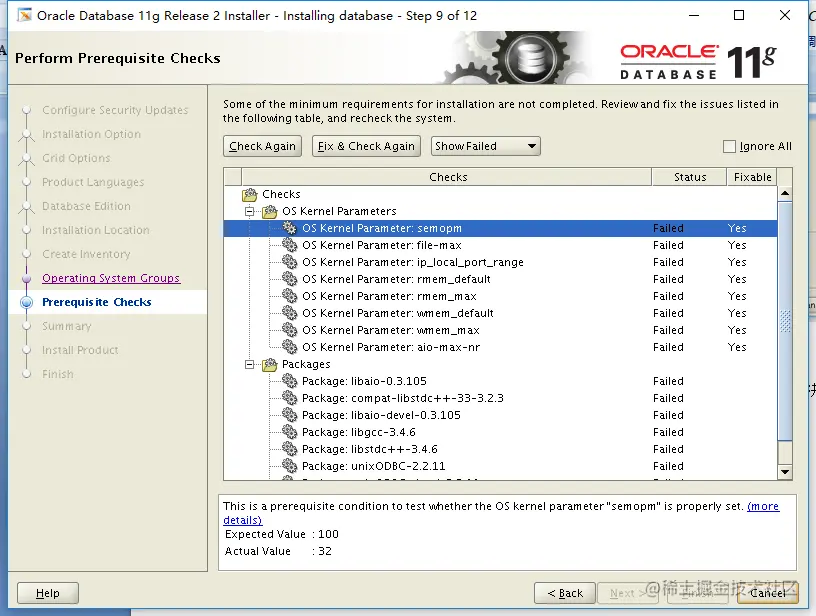The height and width of the screenshot is (616, 816).
Task: Select 'Package: compat-libstdc++-33-3.2.3' row
Action: pos(500,397)
